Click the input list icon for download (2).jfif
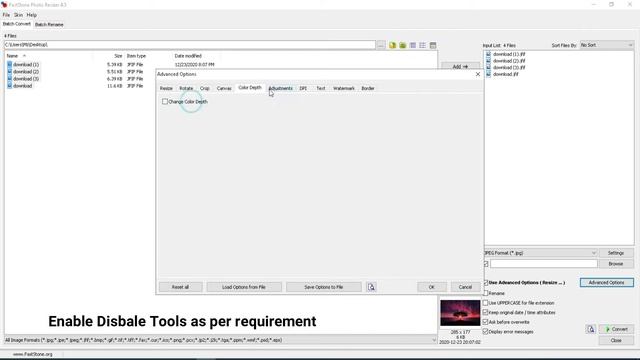 (488, 60)
